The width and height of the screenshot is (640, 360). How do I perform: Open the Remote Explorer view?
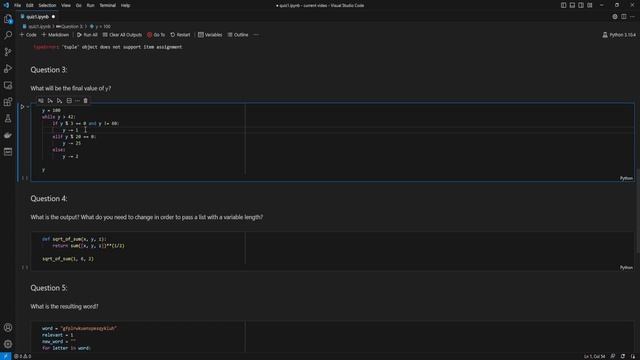coord(8,85)
